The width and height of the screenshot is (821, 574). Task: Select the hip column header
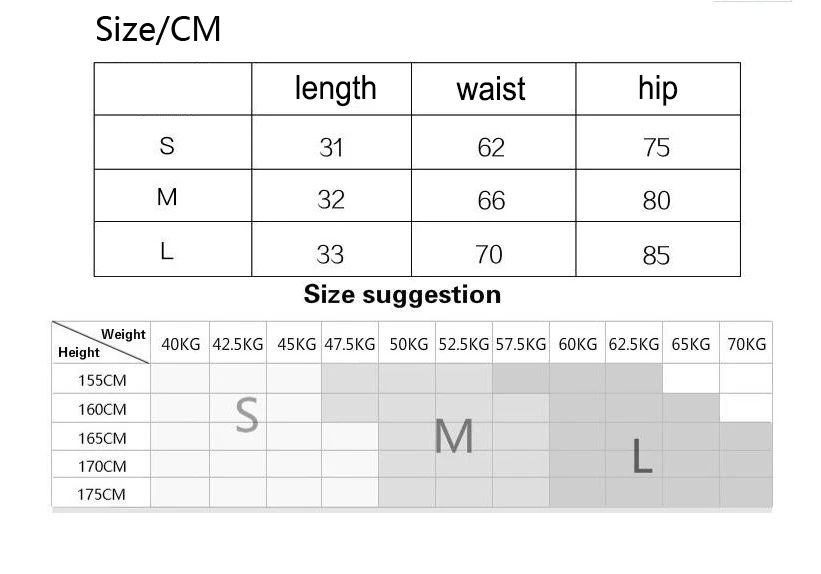pos(658,89)
